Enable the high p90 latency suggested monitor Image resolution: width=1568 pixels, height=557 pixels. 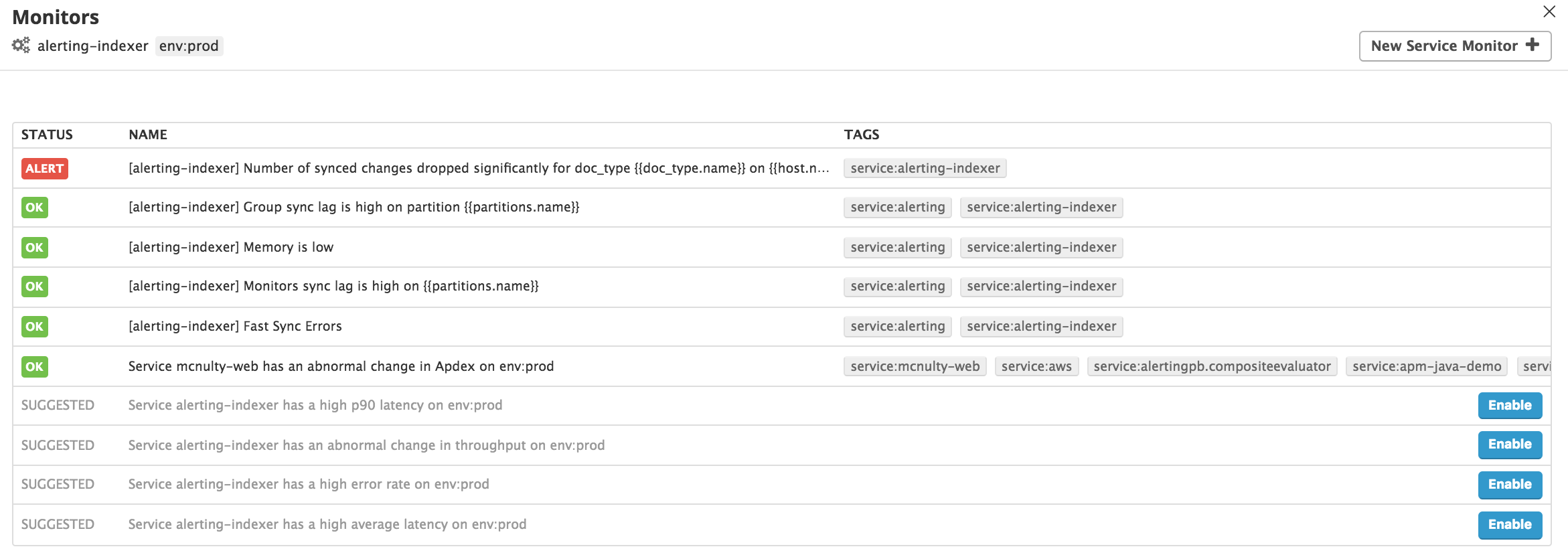pyautogui.click(x=1509, y=406)
